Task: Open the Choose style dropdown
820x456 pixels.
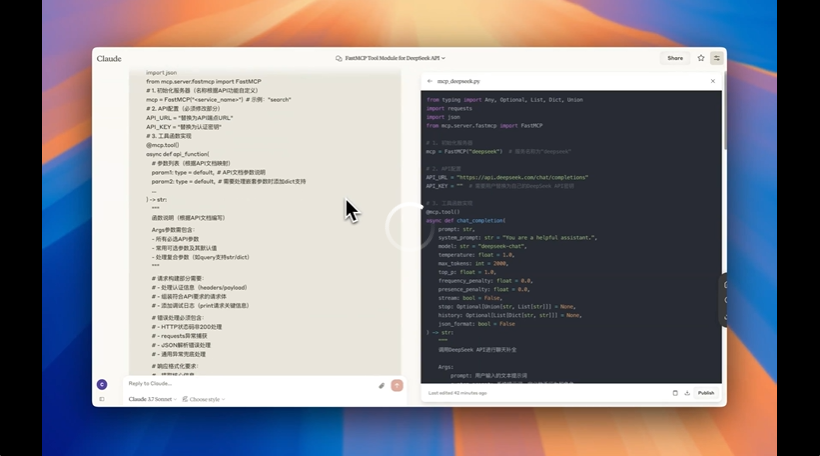Action: click(x=203, y=399)
